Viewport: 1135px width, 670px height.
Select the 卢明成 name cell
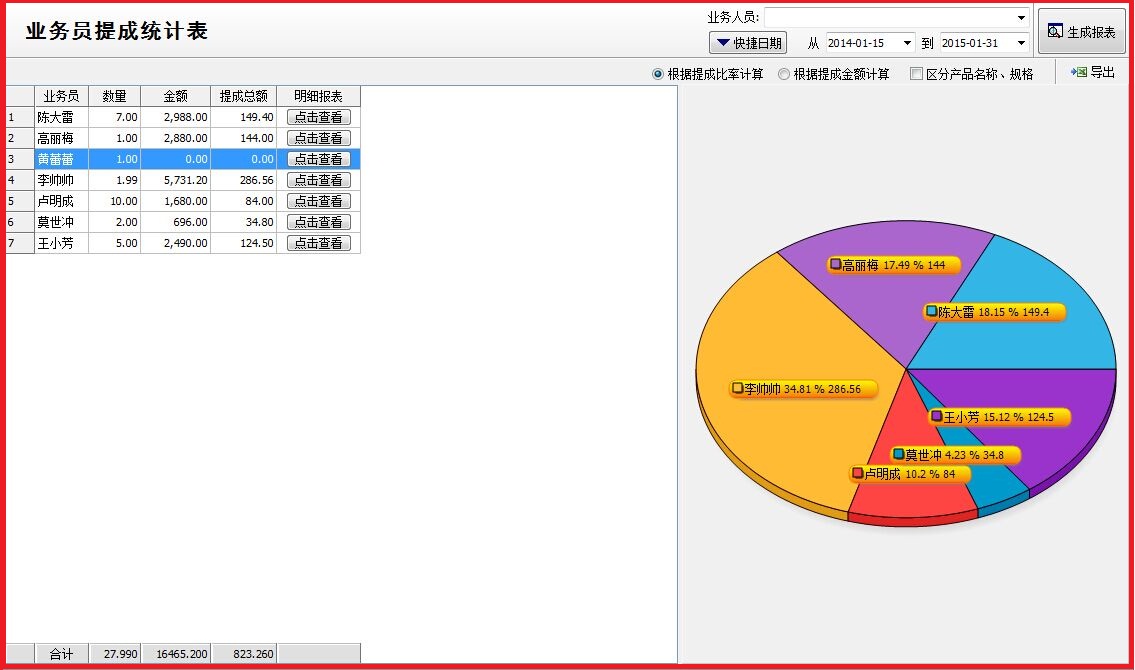[x=62, y=201]
